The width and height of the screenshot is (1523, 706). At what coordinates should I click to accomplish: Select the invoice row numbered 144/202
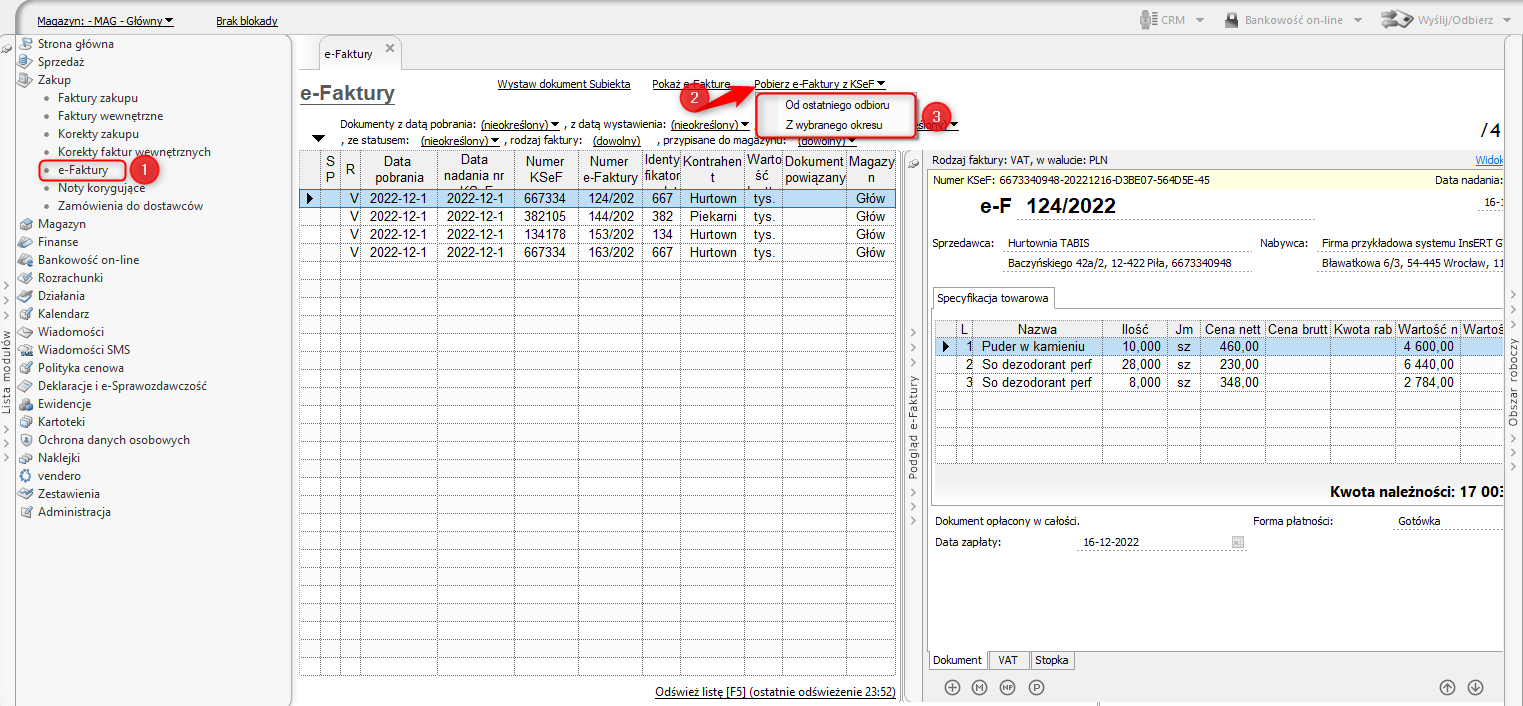[609, 217]
